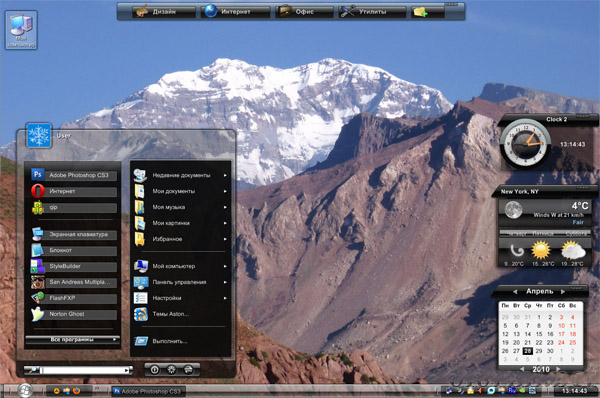Go to previous year in calendar widget

(x=522, y=369)
